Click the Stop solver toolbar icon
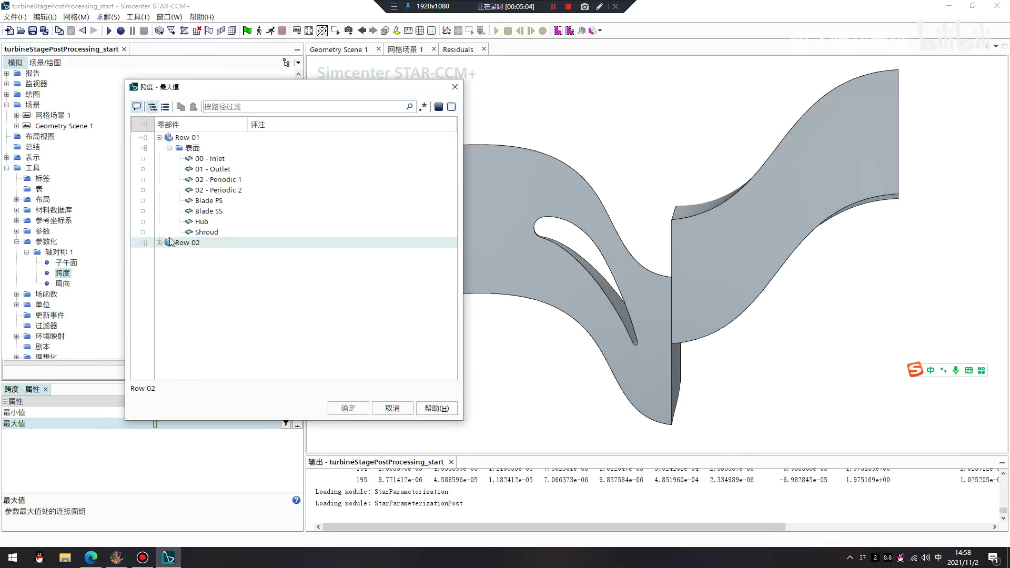 (x=144, y=30)
